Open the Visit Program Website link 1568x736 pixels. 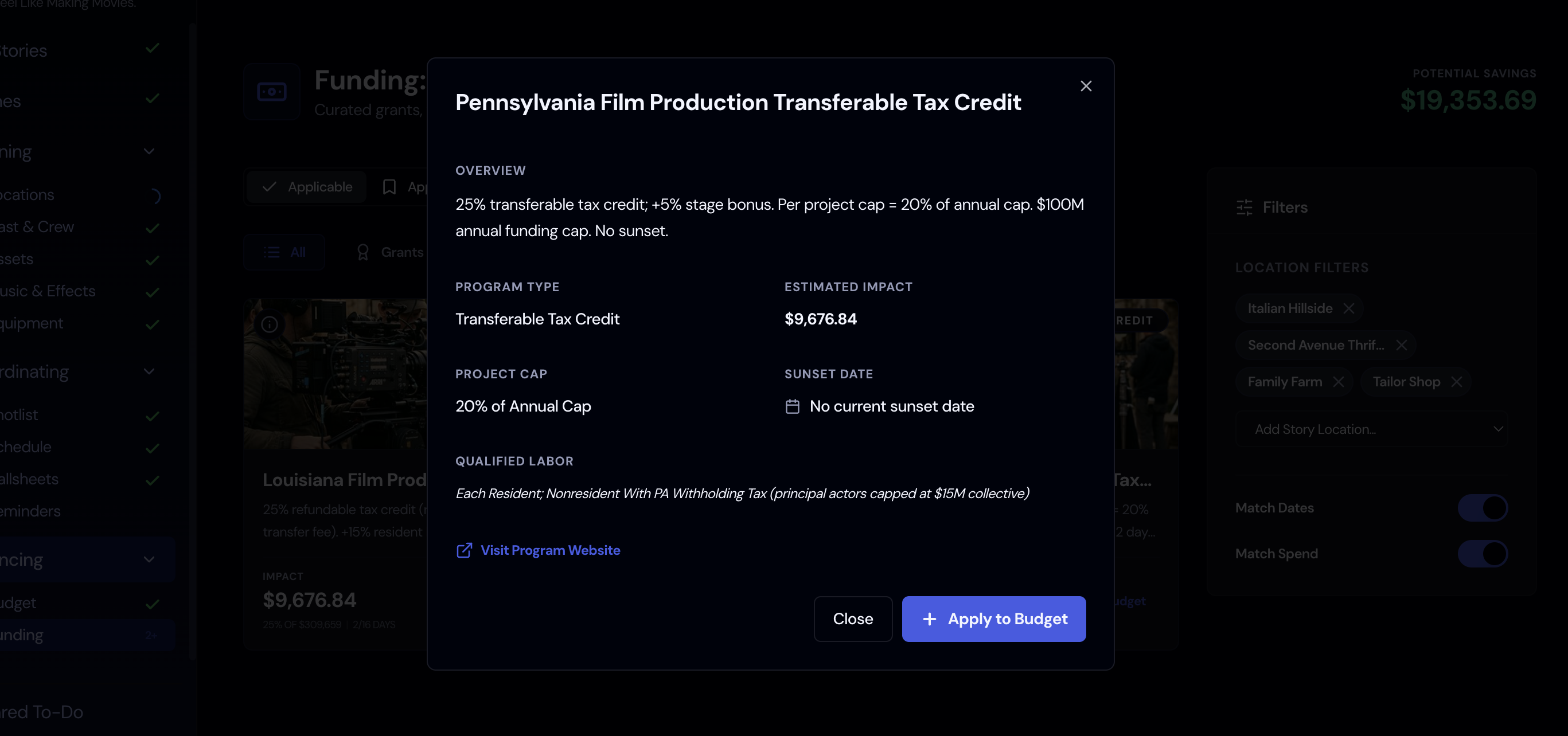point(549,550)
